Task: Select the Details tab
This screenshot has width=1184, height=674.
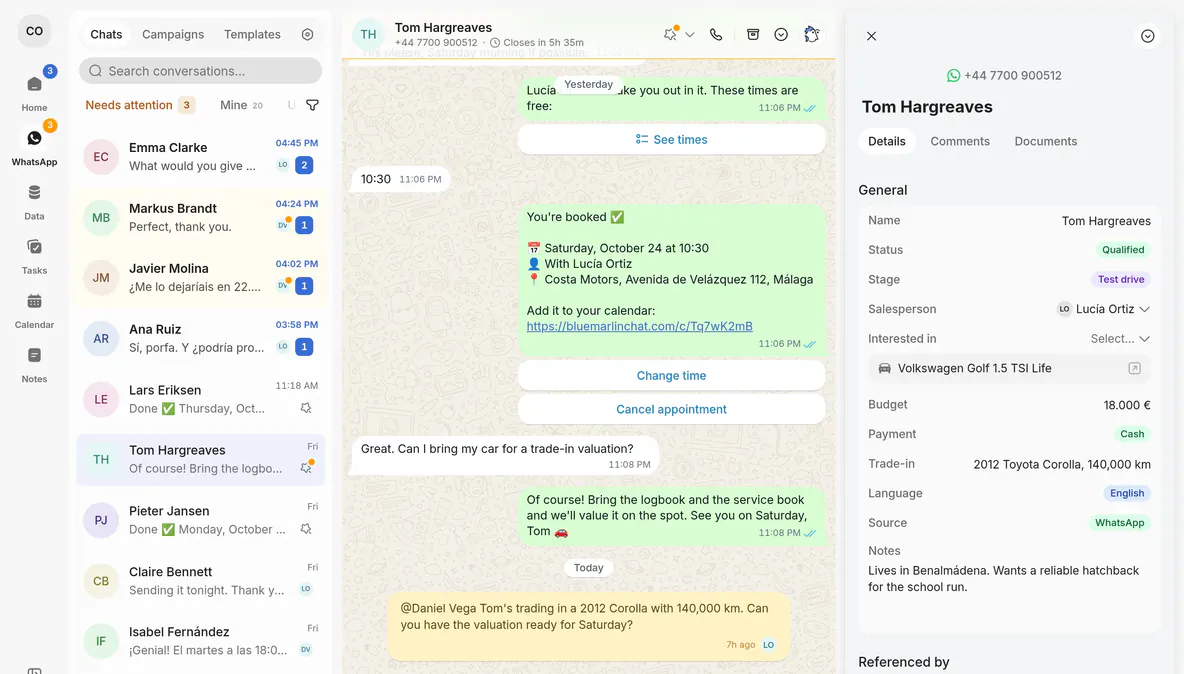Action: click(886, 141)
